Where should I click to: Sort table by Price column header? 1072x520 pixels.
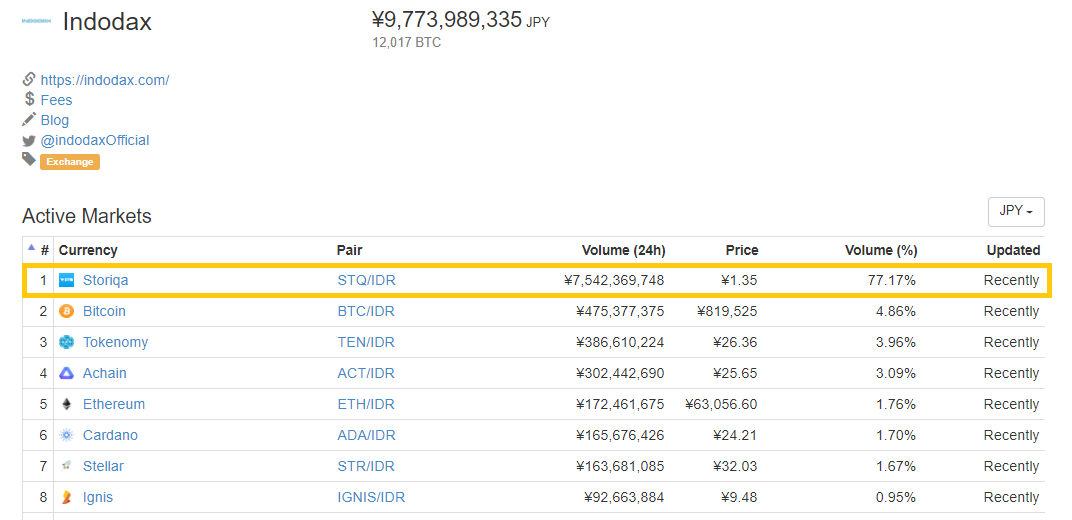[x=741, y=250]
